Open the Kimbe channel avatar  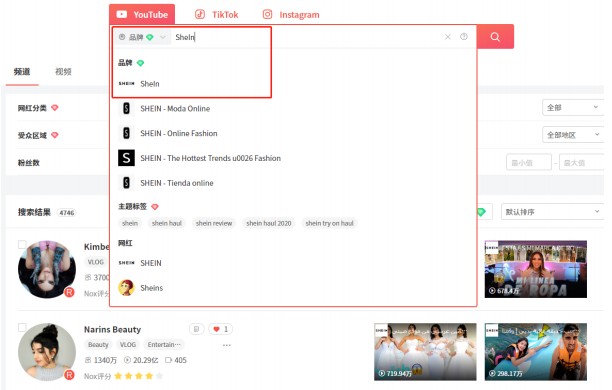coord(47,269)
